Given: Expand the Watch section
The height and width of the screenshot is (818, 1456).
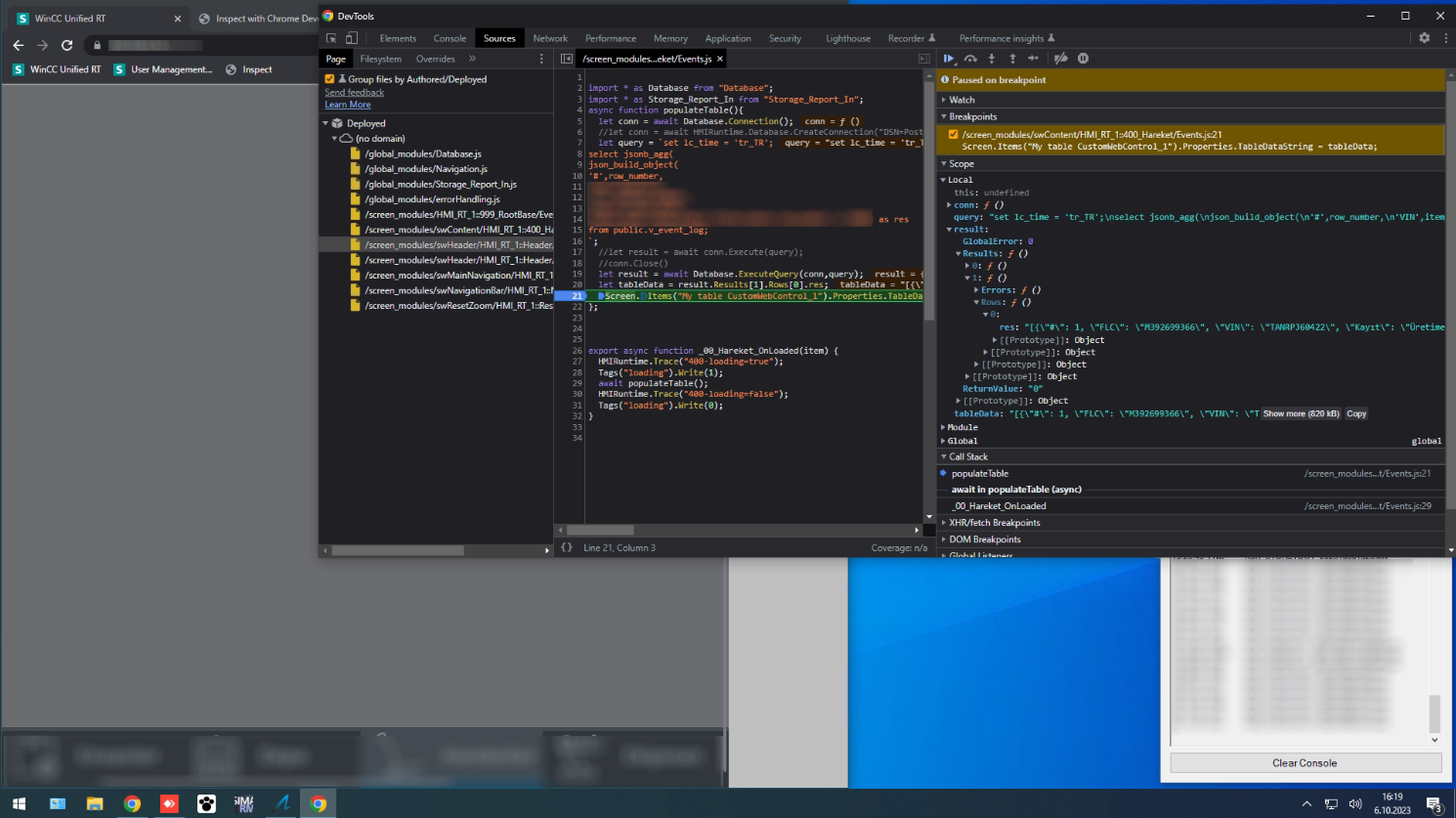Looking at the screenshot, I should (962, 100).
